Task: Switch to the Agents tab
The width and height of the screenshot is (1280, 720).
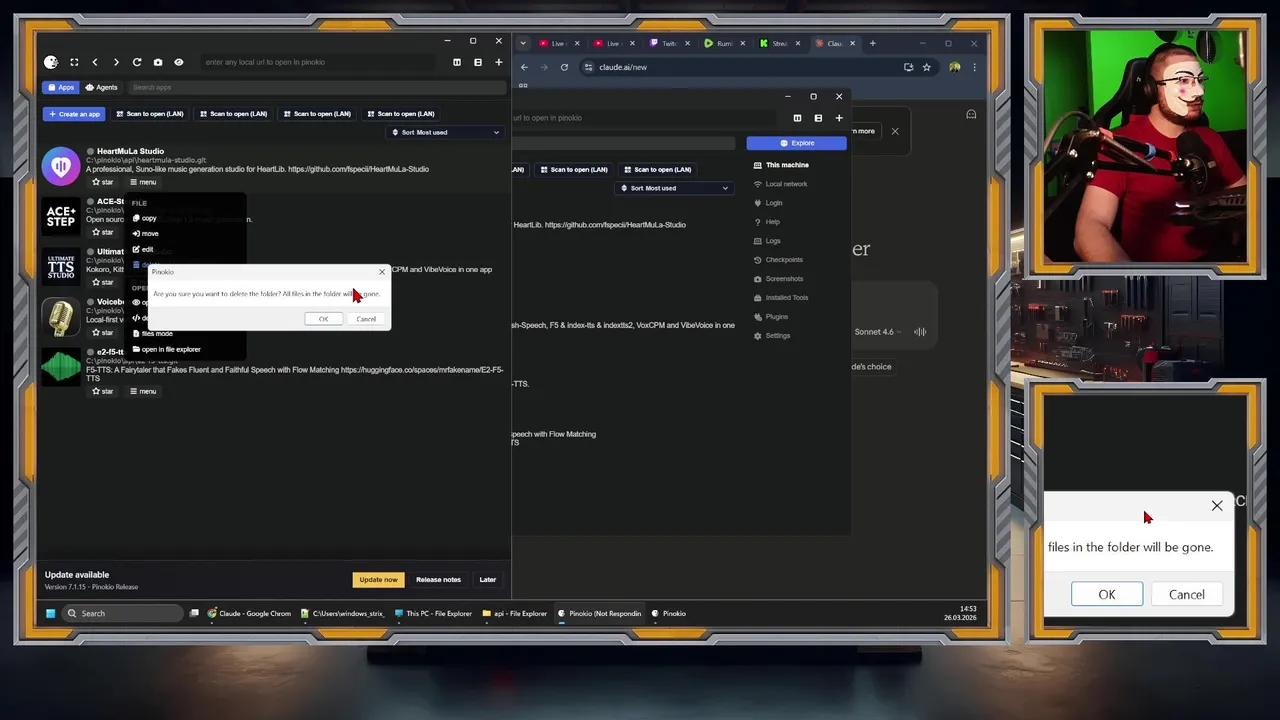Action: pyautogui.click(x=102, y=87)
